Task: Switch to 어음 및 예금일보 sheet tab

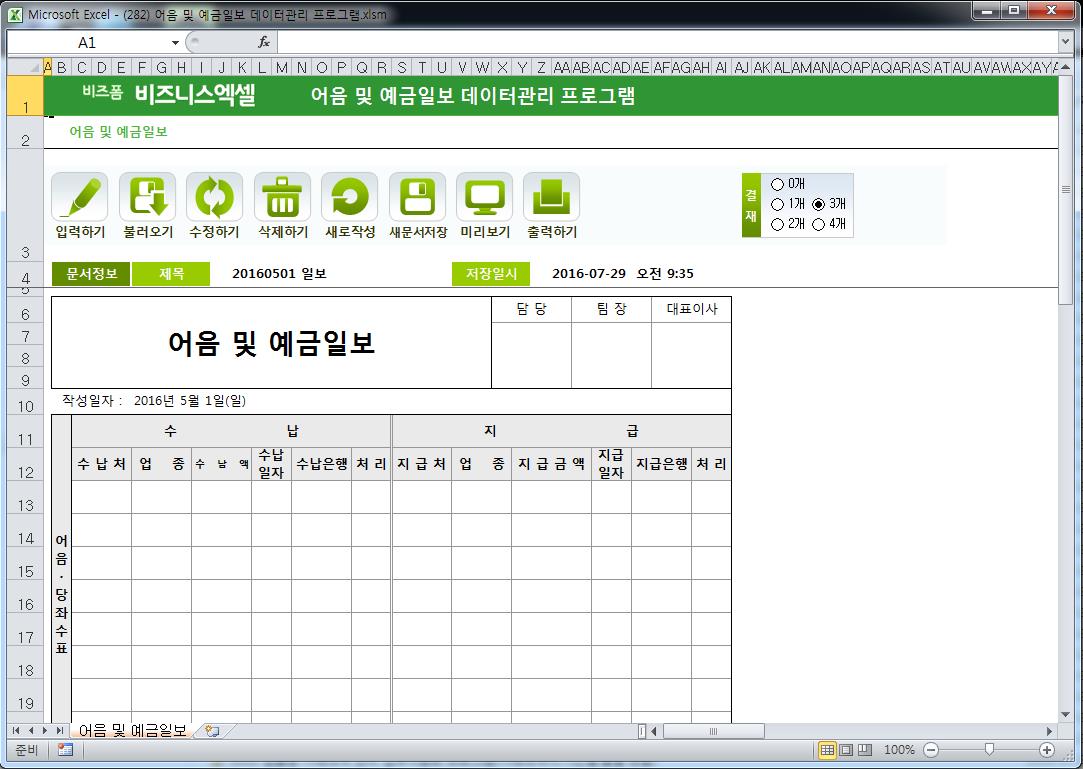Action: click(x=132, y=731)
